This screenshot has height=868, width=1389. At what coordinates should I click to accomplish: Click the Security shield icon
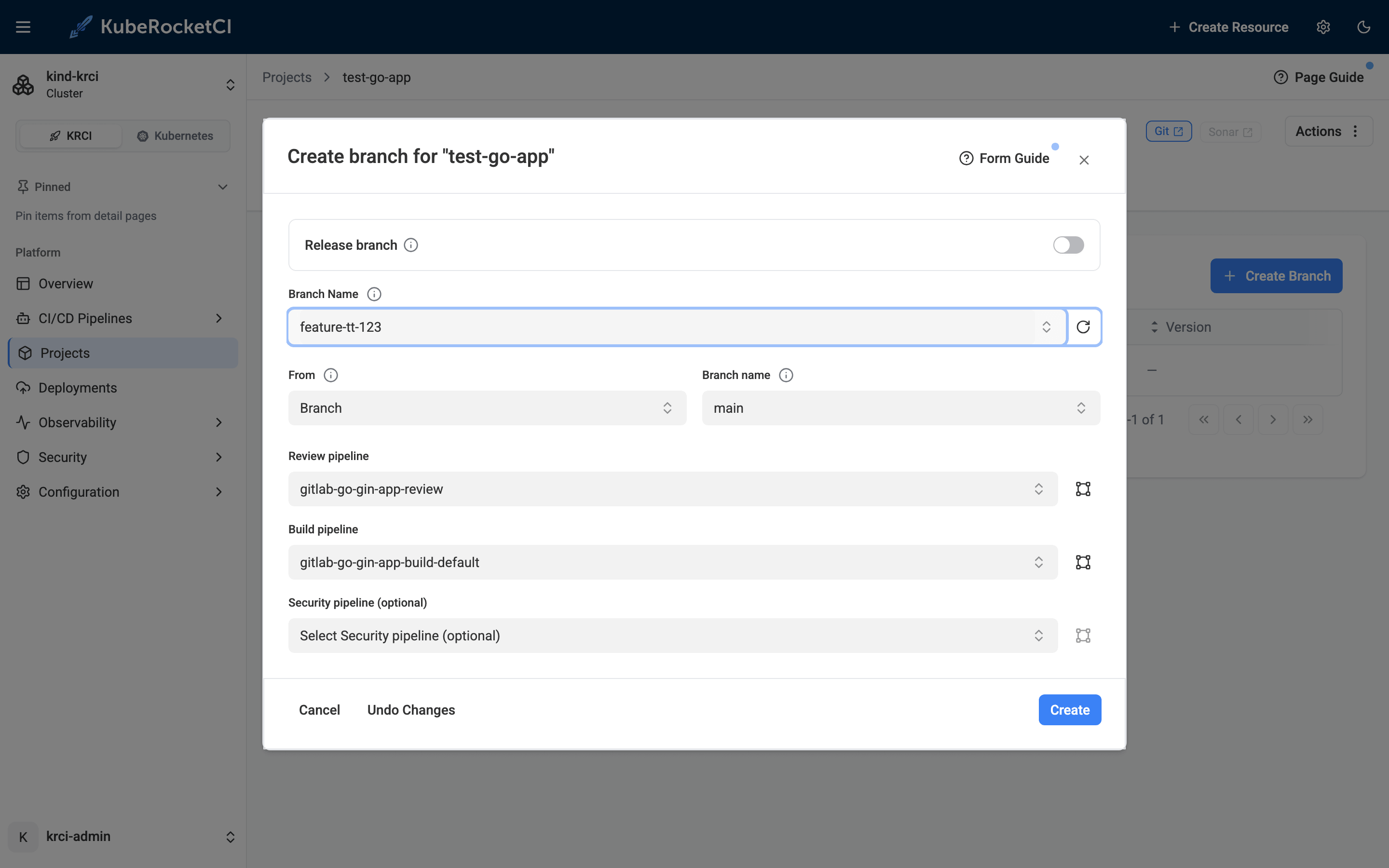23,457
